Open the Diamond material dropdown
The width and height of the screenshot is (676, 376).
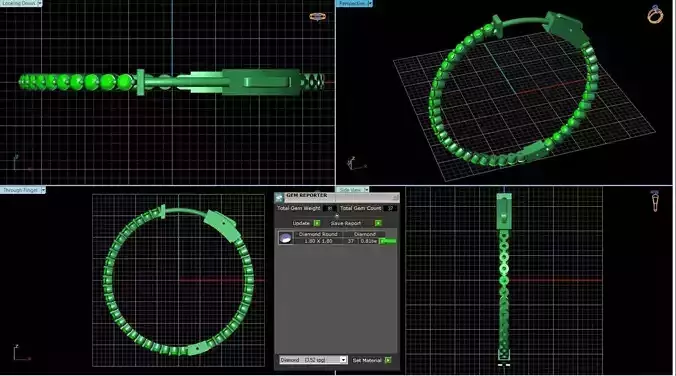pyautogui.click(x=343, y=360)
